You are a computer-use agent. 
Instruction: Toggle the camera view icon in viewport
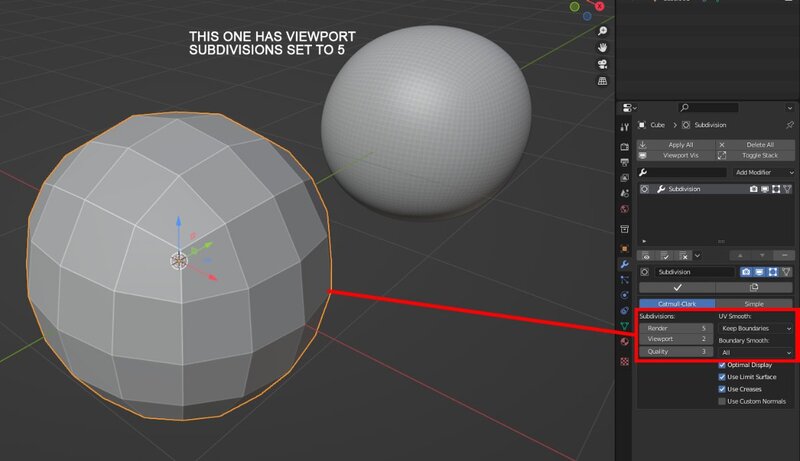[603, 64]
